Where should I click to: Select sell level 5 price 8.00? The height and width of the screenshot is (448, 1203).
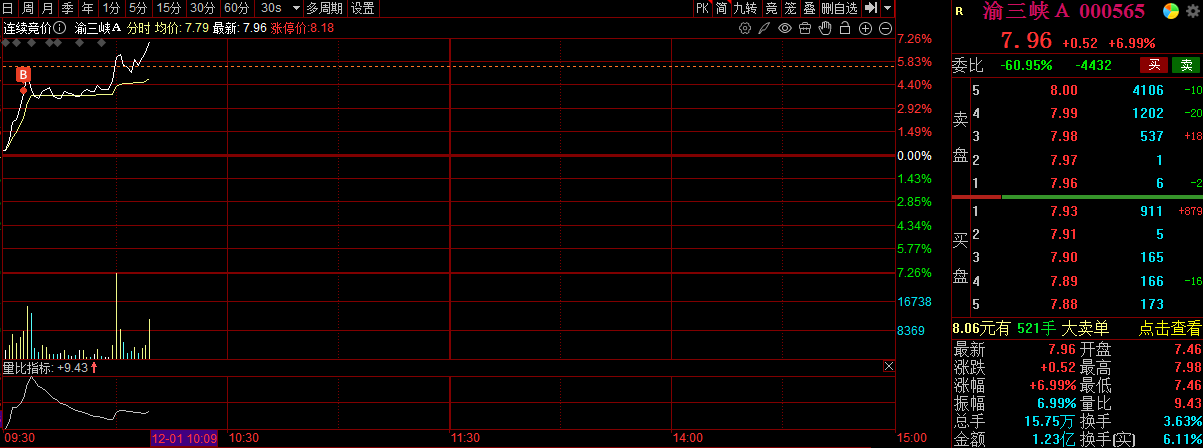coord(1063,91)
